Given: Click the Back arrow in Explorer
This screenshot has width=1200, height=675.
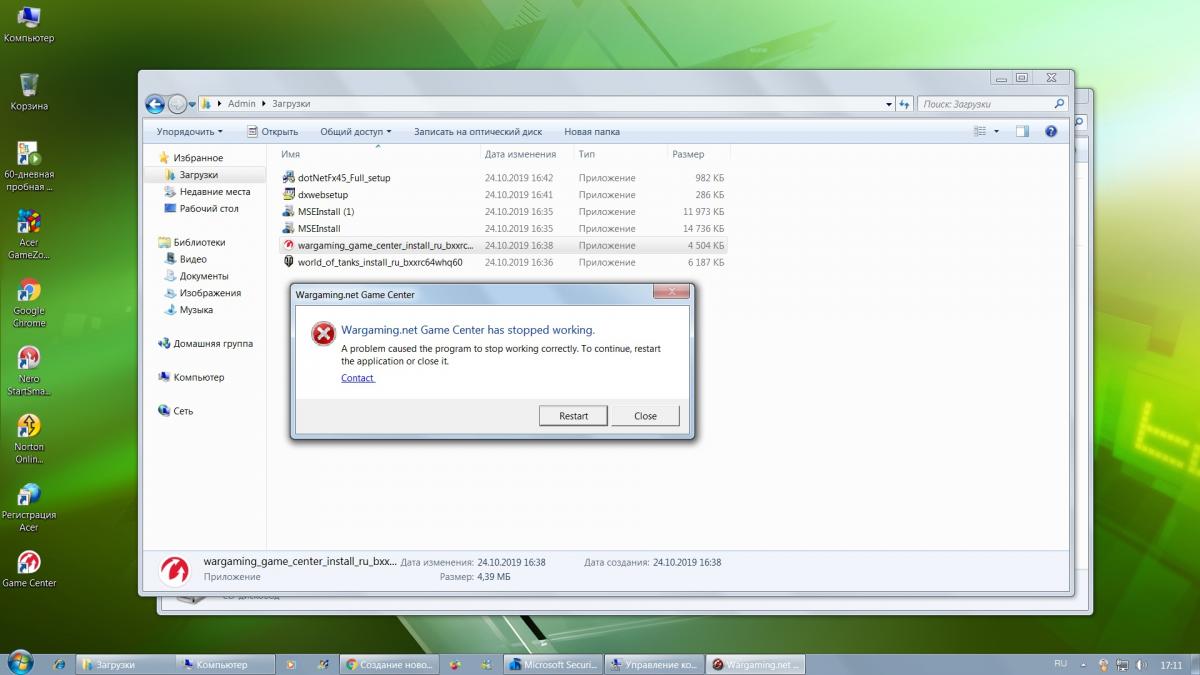Looking at the screenshot, I should point(155,103).
